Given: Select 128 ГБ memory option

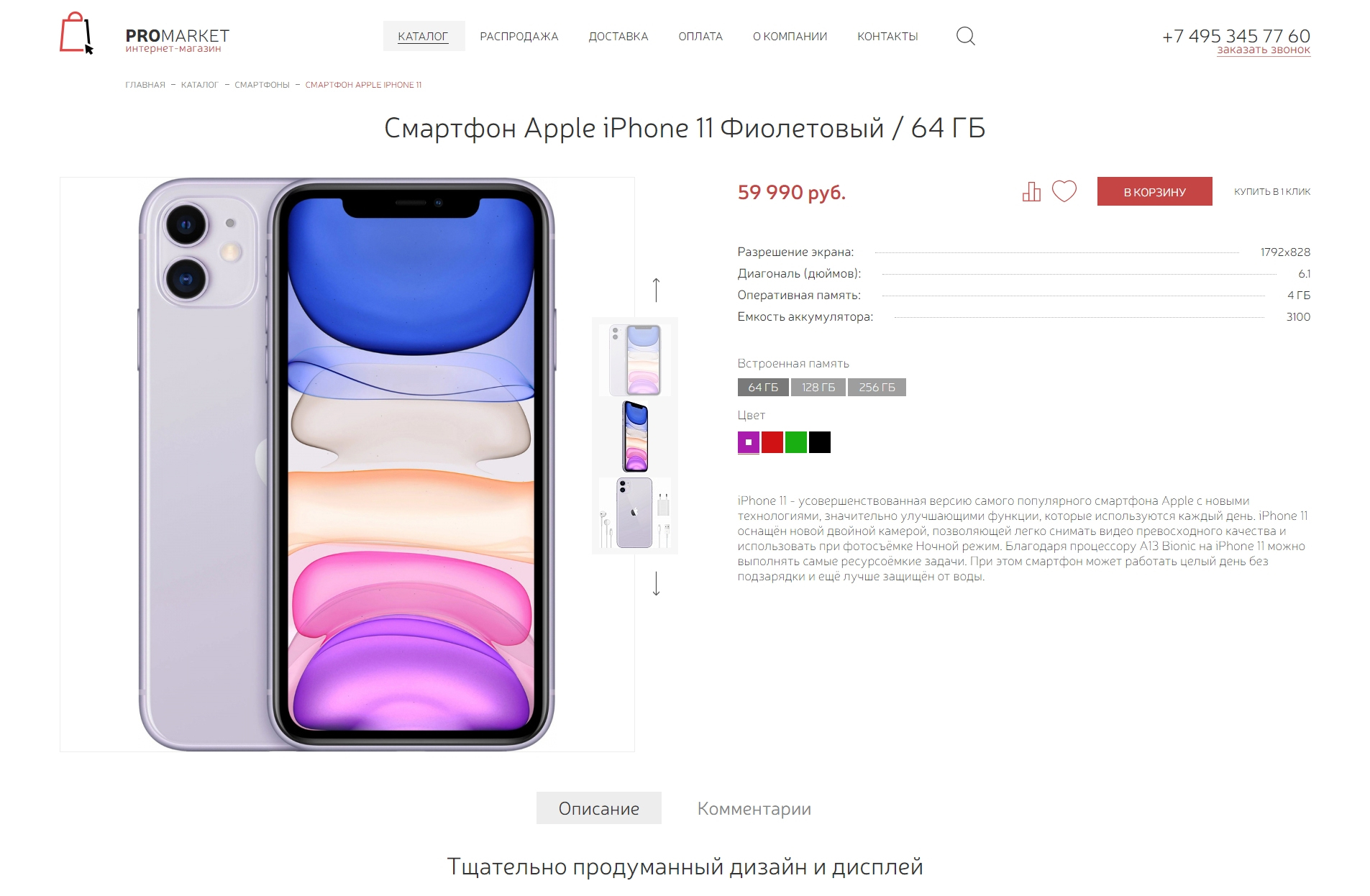Looking at the screenshot, I should click(x=818, y=387).
